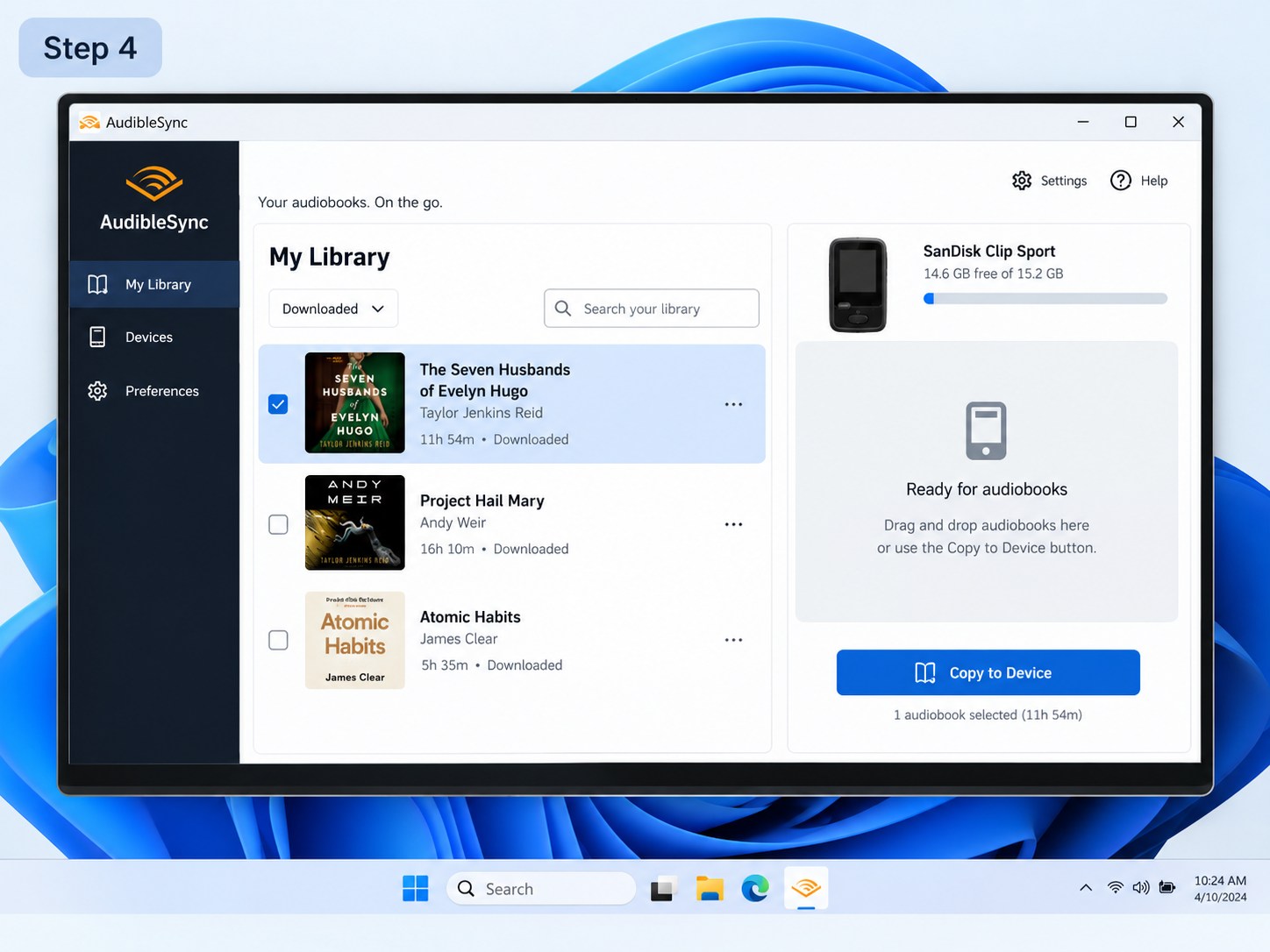Image resolution: width=1270 pixels, height=952 pixels.
Task: Click "14.6 GB free of 15.2 GB" text
Action: click(993, 274)
